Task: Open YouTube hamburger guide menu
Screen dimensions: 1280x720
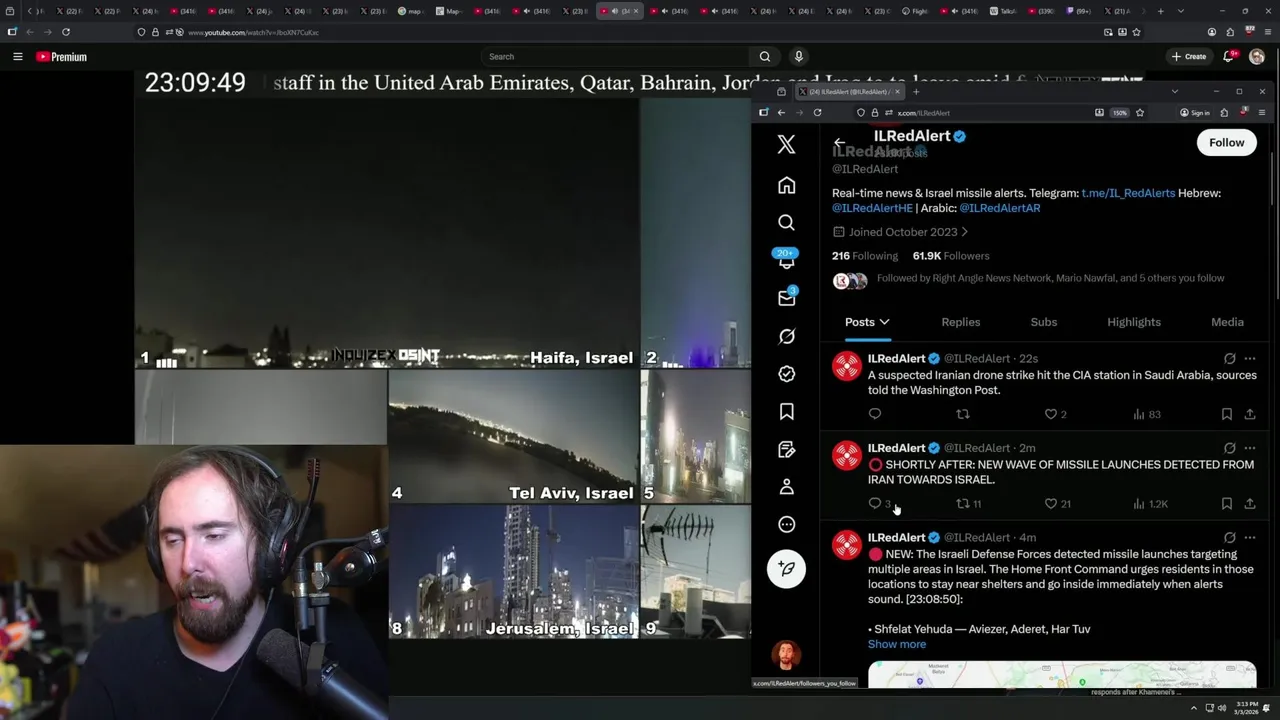Action: point(17,57)
